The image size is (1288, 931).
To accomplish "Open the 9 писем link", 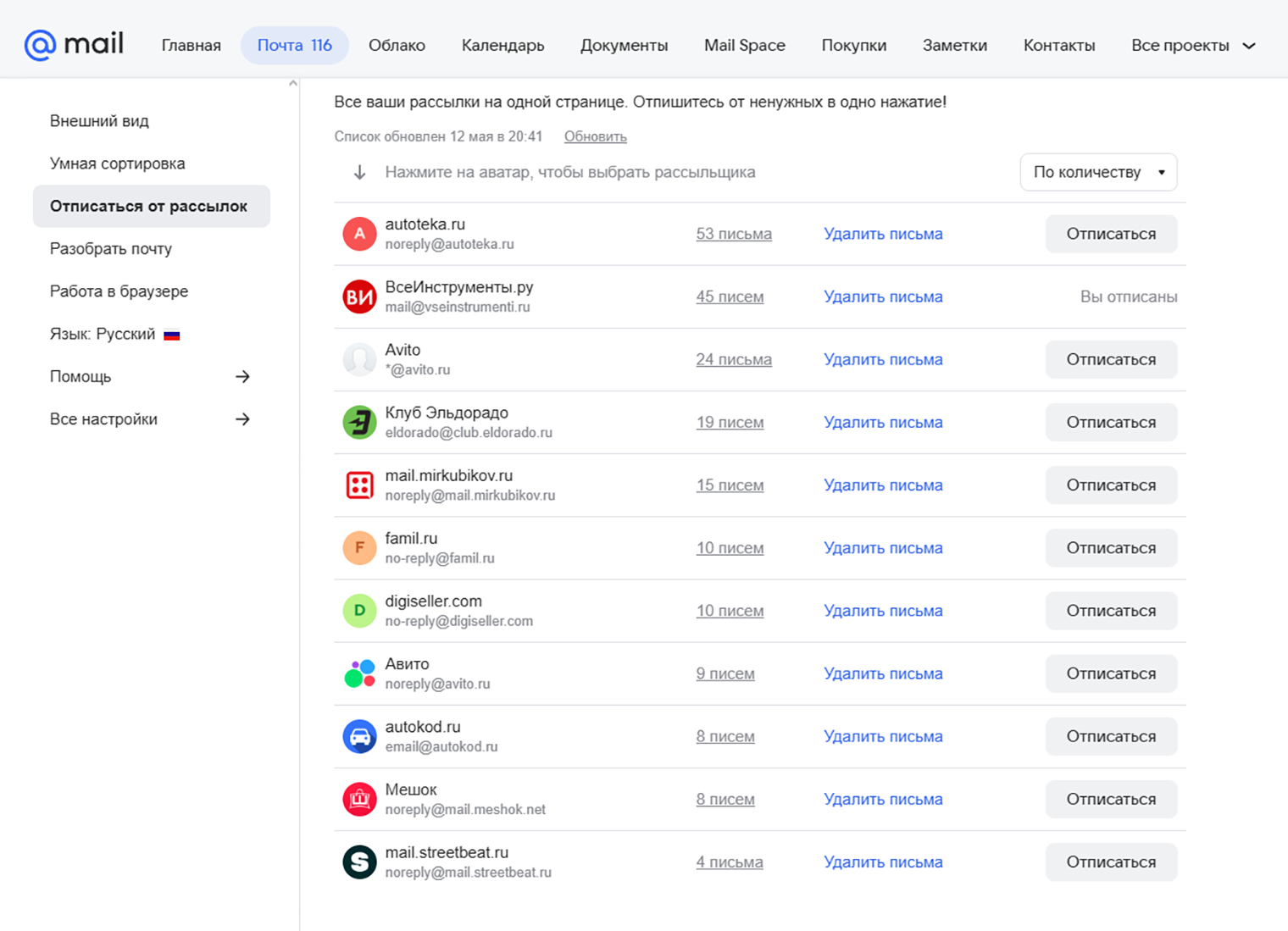I will [x=725, y=673].
